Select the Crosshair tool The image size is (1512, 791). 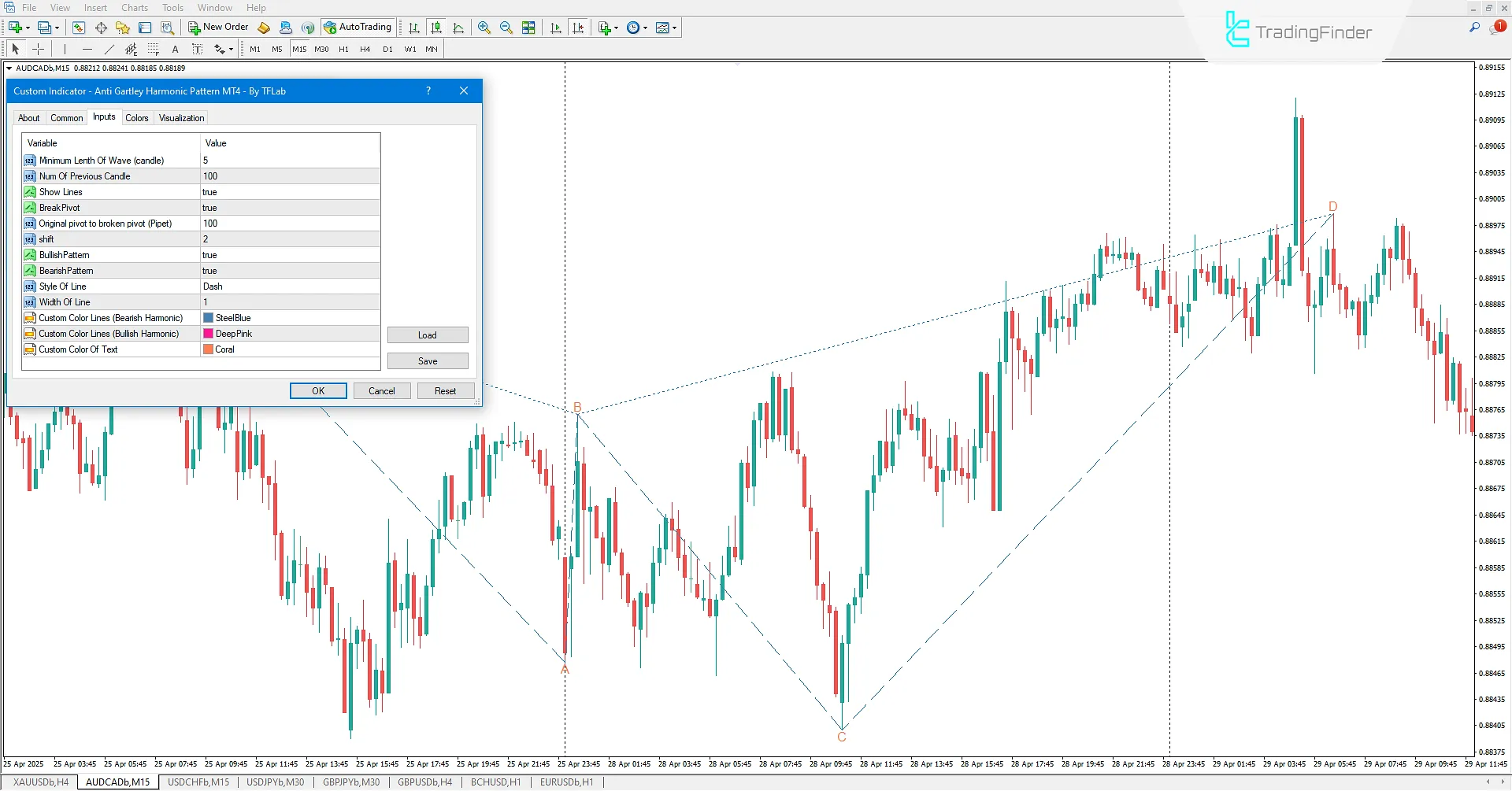click(x=39, y=49)
